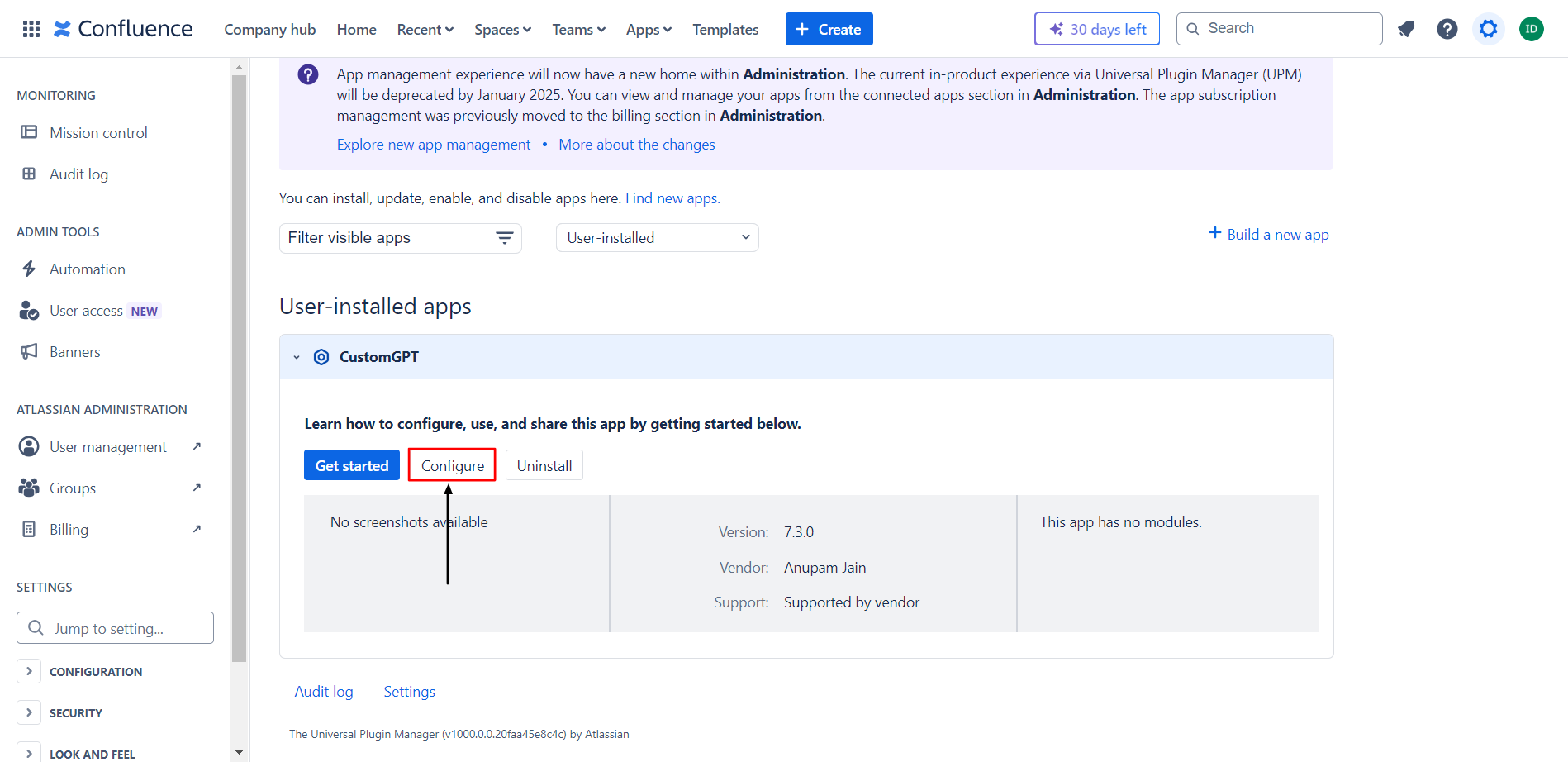Open the user profile avatar
The height and width of the screenshot is (762, 1568).
pos(1532,29)
